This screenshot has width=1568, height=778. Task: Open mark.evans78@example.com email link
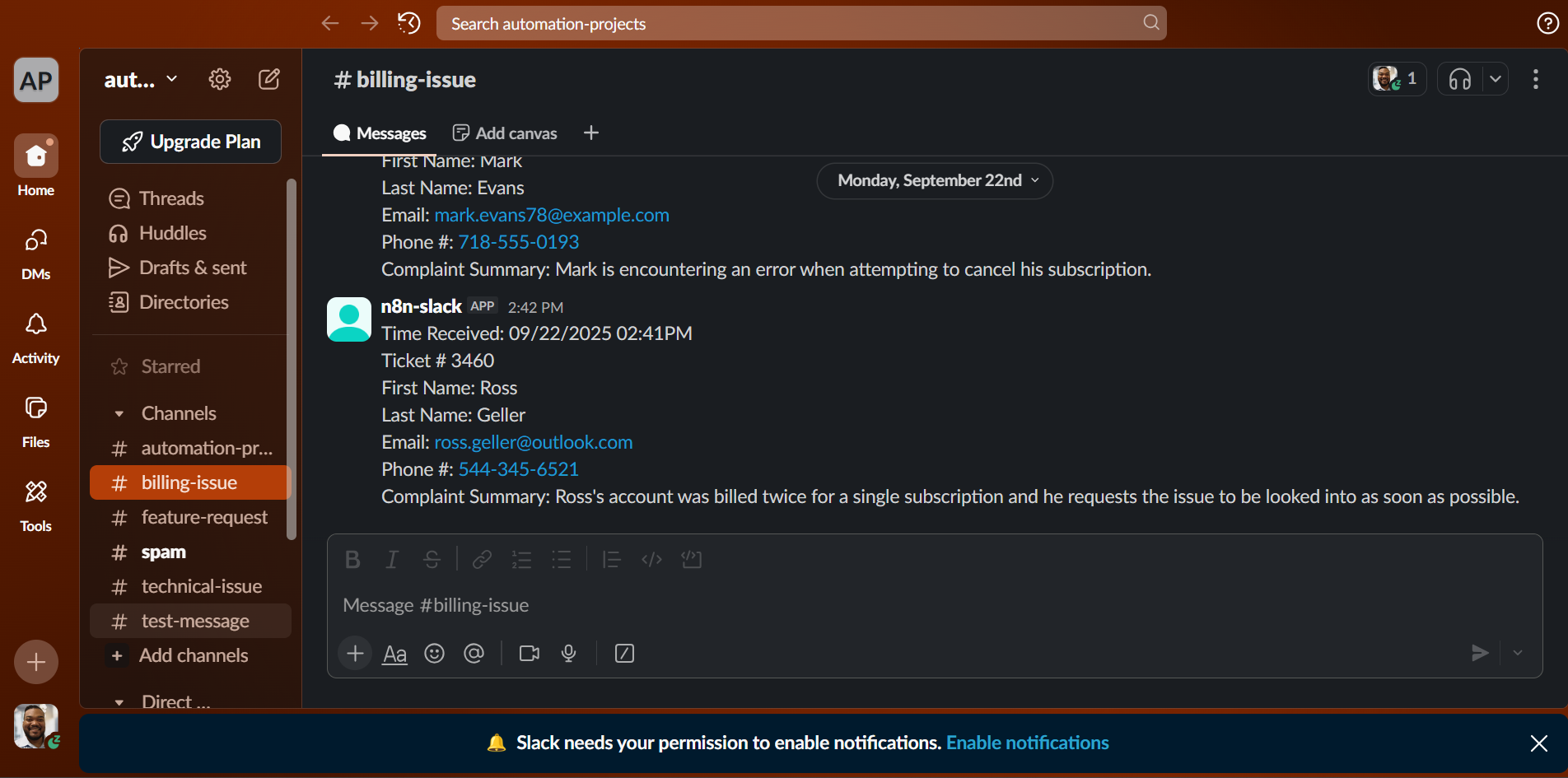pos(552,215)
